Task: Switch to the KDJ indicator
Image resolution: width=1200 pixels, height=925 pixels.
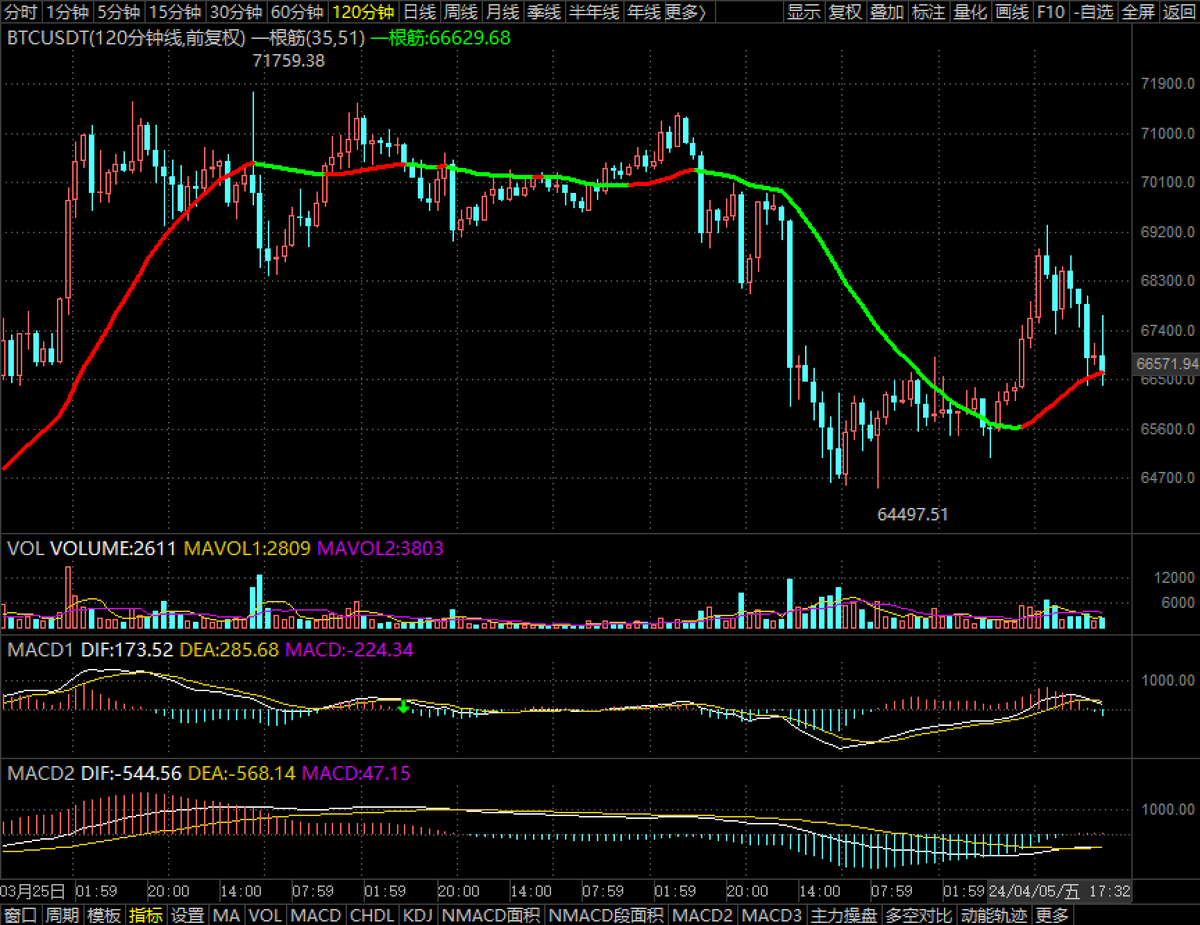Action: (417, 915)
